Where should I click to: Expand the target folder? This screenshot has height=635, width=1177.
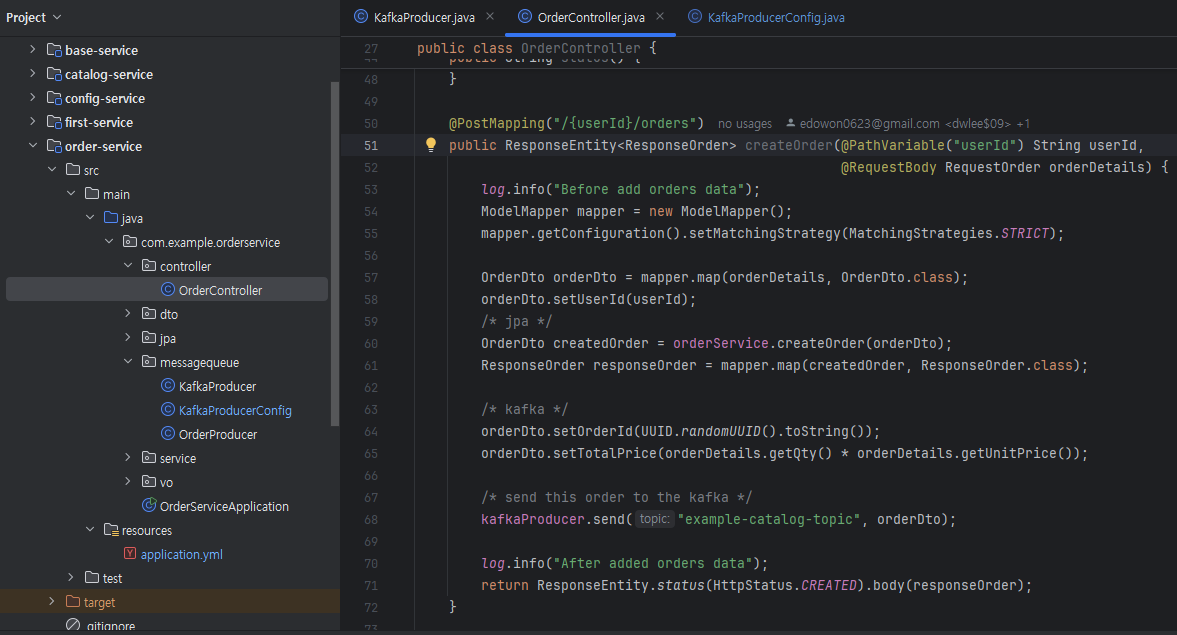(x=52, y=601)
